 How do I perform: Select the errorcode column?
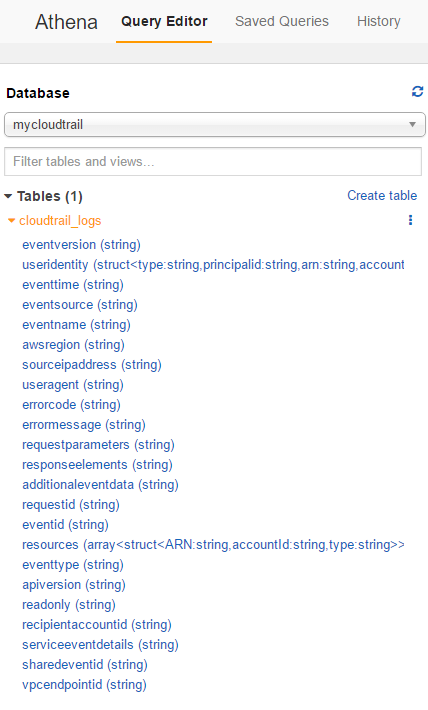pos(72,404)
